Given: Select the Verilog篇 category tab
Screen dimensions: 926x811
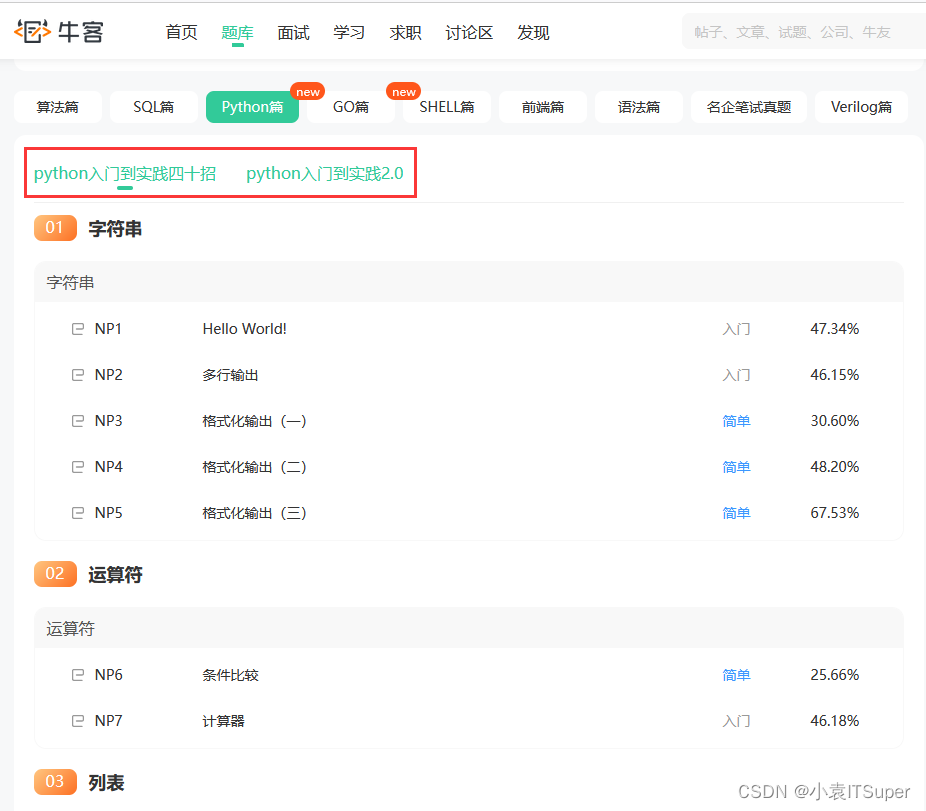Looking at the screenshot, I should (x=861, y=107).
